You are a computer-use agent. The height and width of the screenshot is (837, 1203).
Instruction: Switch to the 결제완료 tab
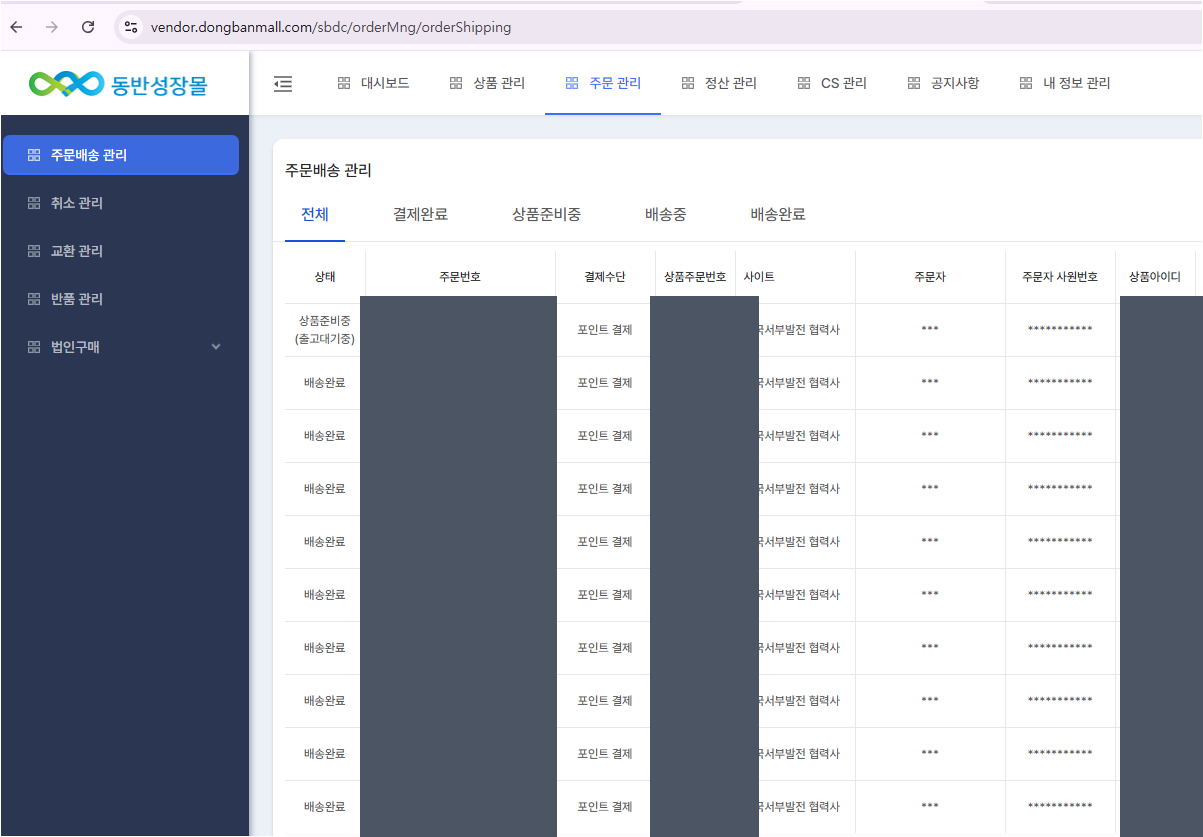tap(420, 214)
